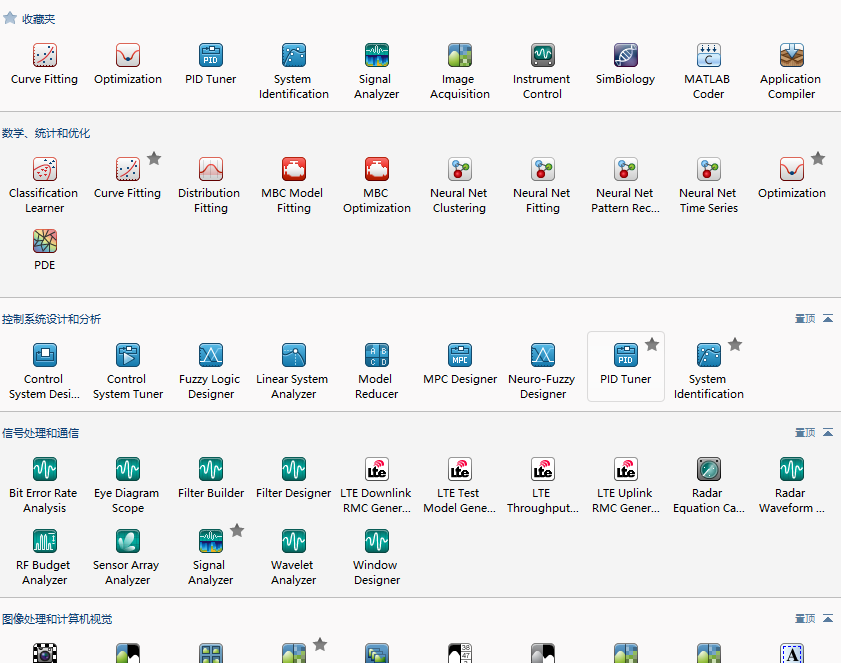Screen dimensions: 842x663
Task: Click 置顶 link for 信号处理和通信 section
Action: [x=804, y=433]
